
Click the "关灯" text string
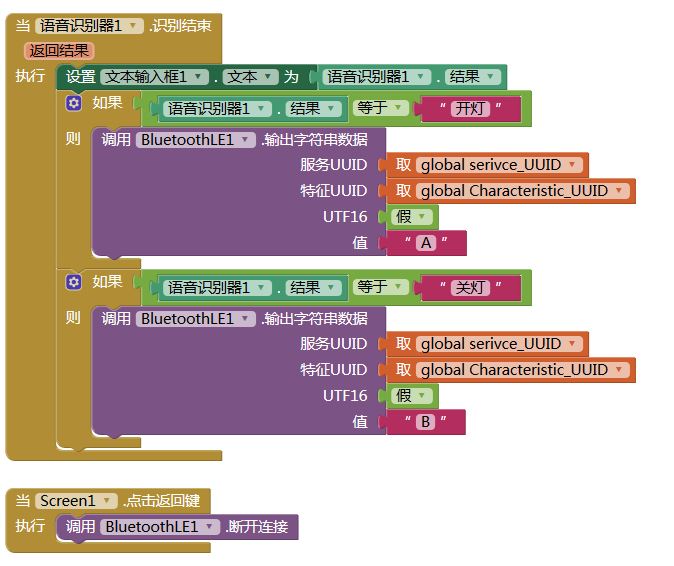click(471, 287)
